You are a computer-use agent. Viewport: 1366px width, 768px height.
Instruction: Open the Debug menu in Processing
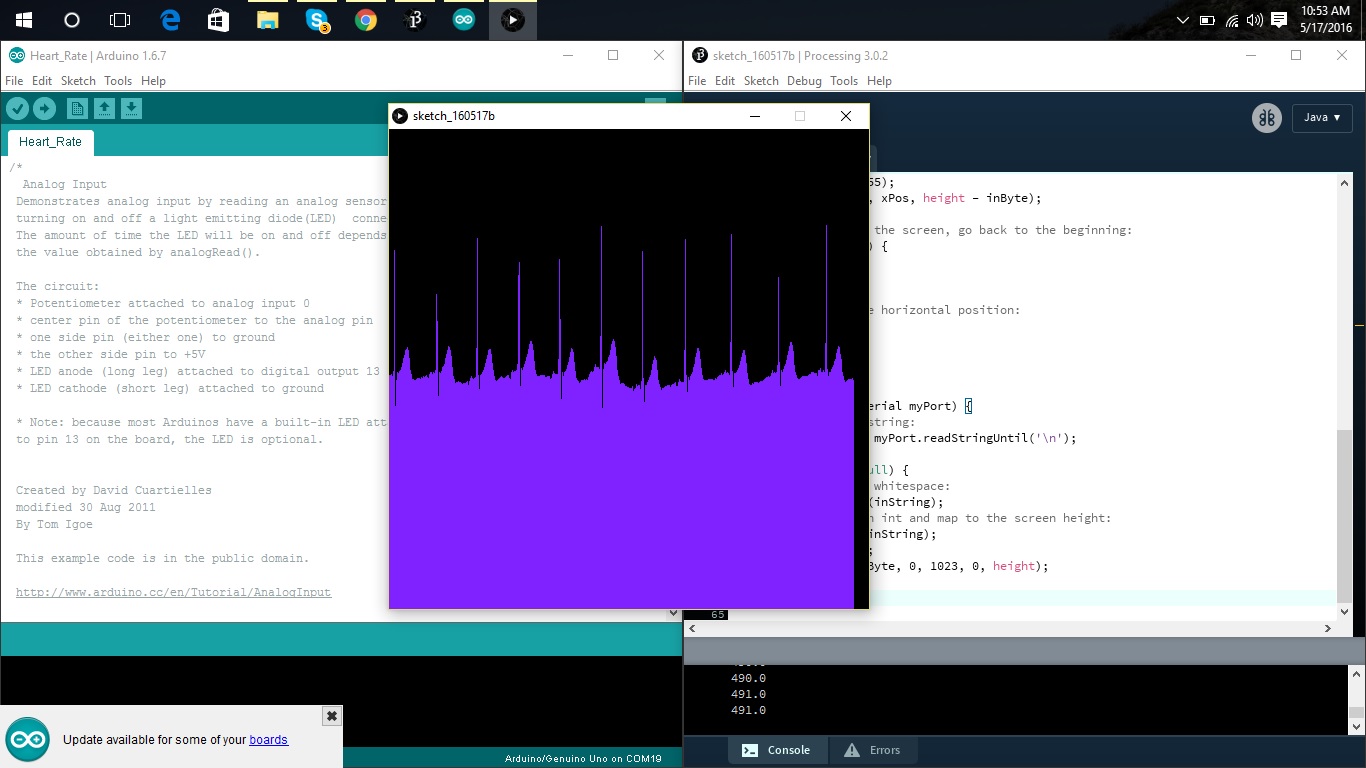pos(804,81)
